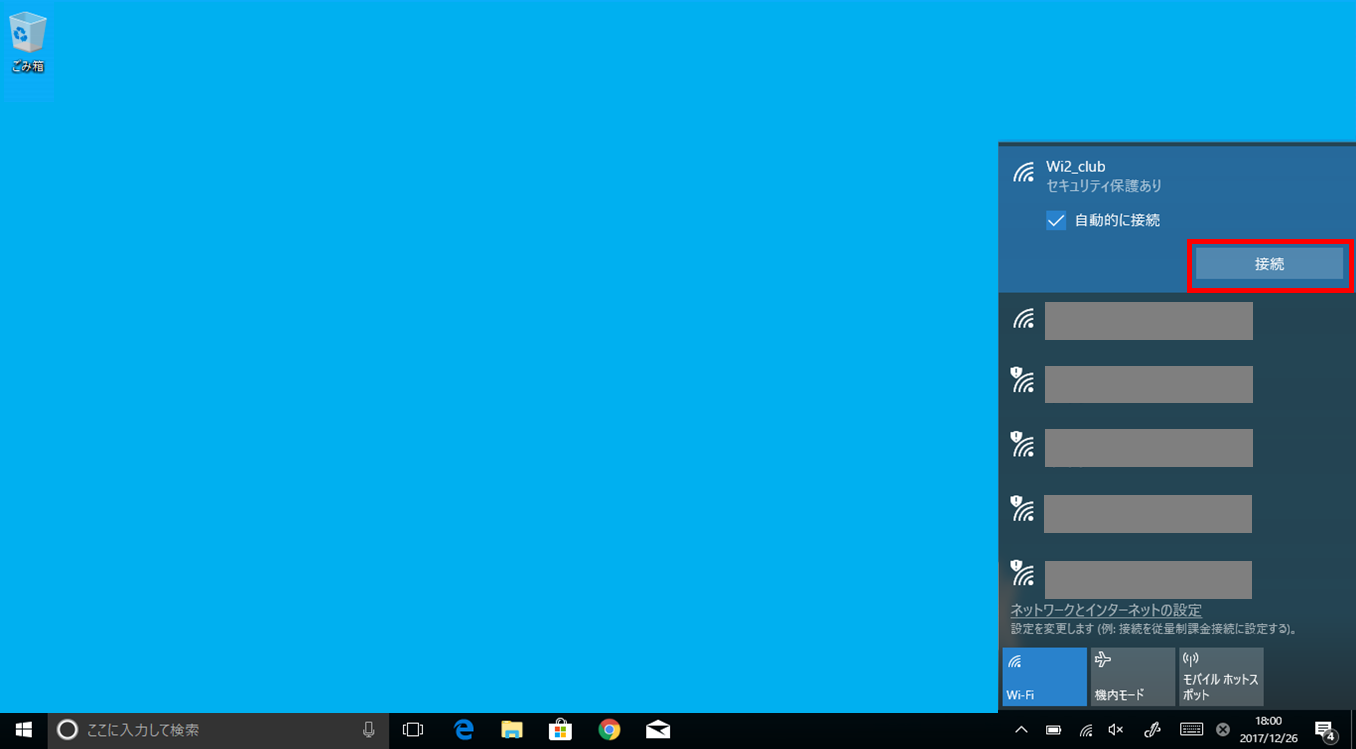
Task: Click the Wi-Fi signal icon beside Wi2_club
Action: point(1023,172)
